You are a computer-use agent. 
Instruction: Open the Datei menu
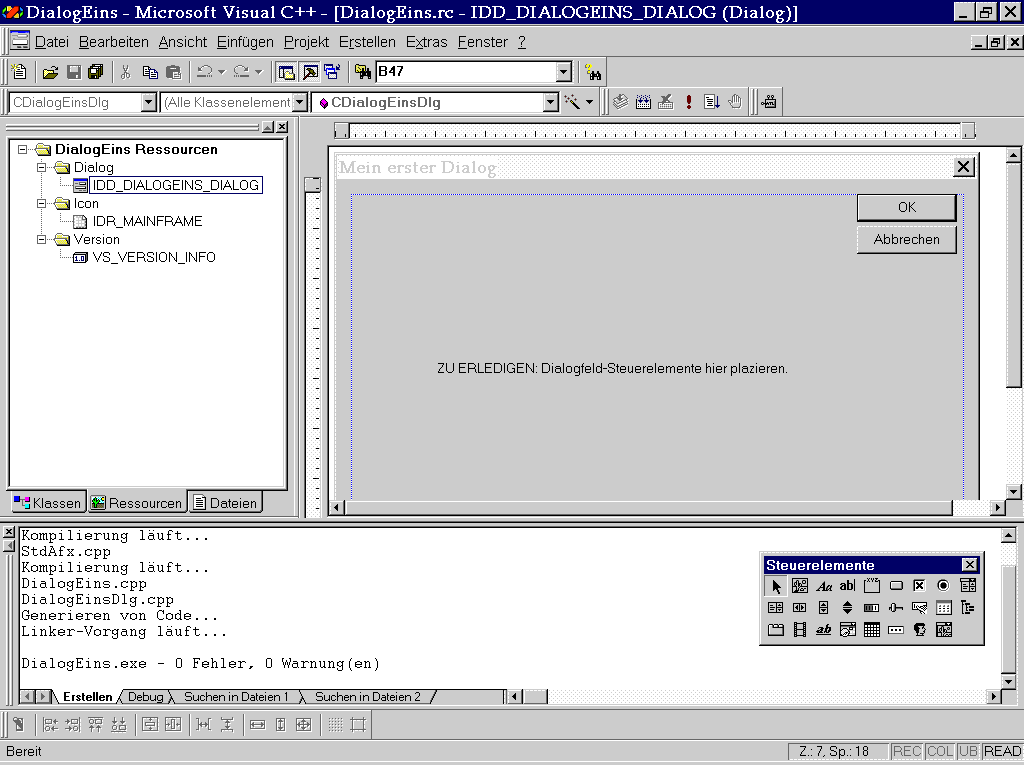pos(52,42)
